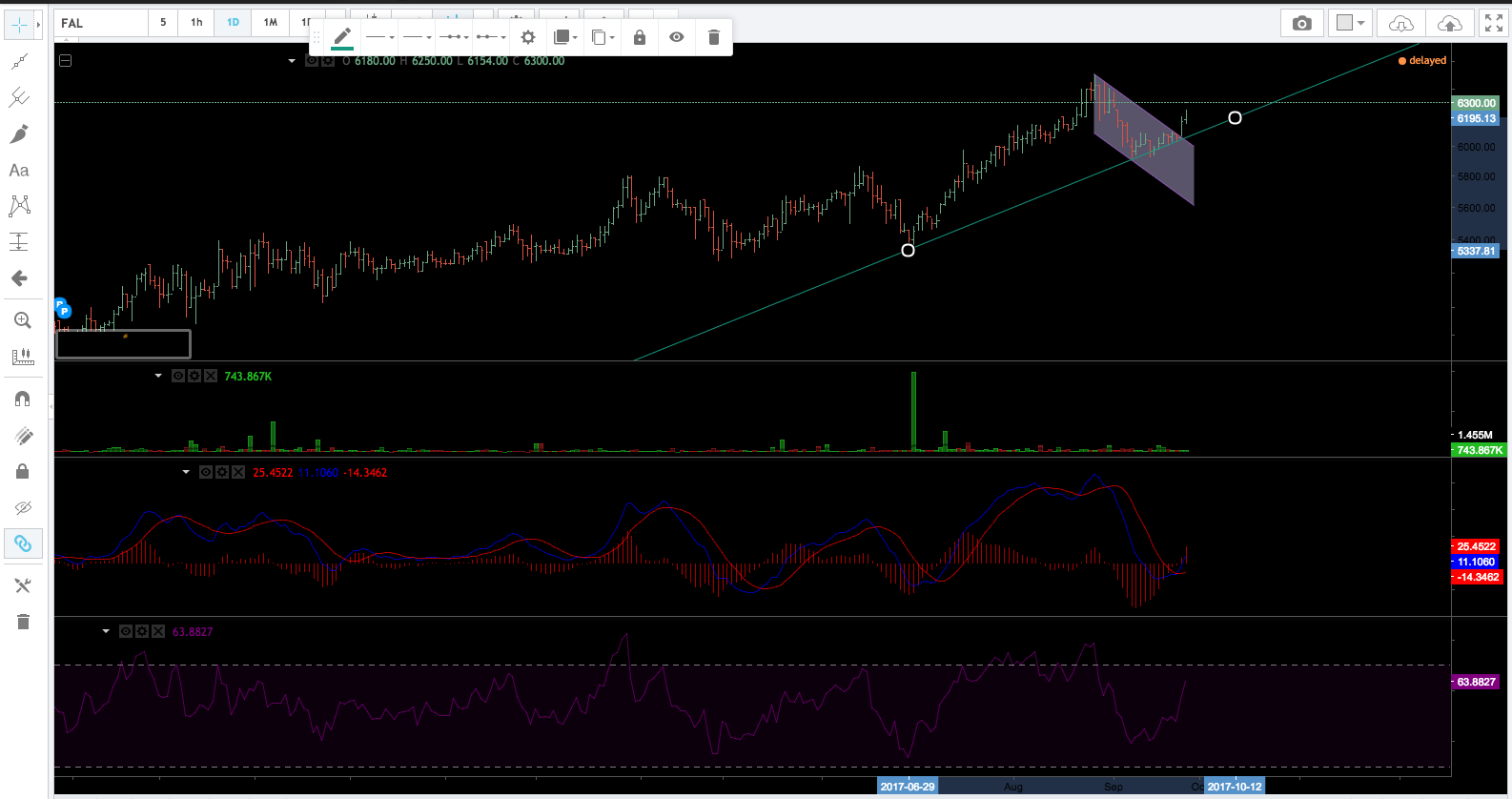The height and width of the screenshot is (799, 1512).
Task: Switch to 5 minute interval
Action: coord(163,23)
